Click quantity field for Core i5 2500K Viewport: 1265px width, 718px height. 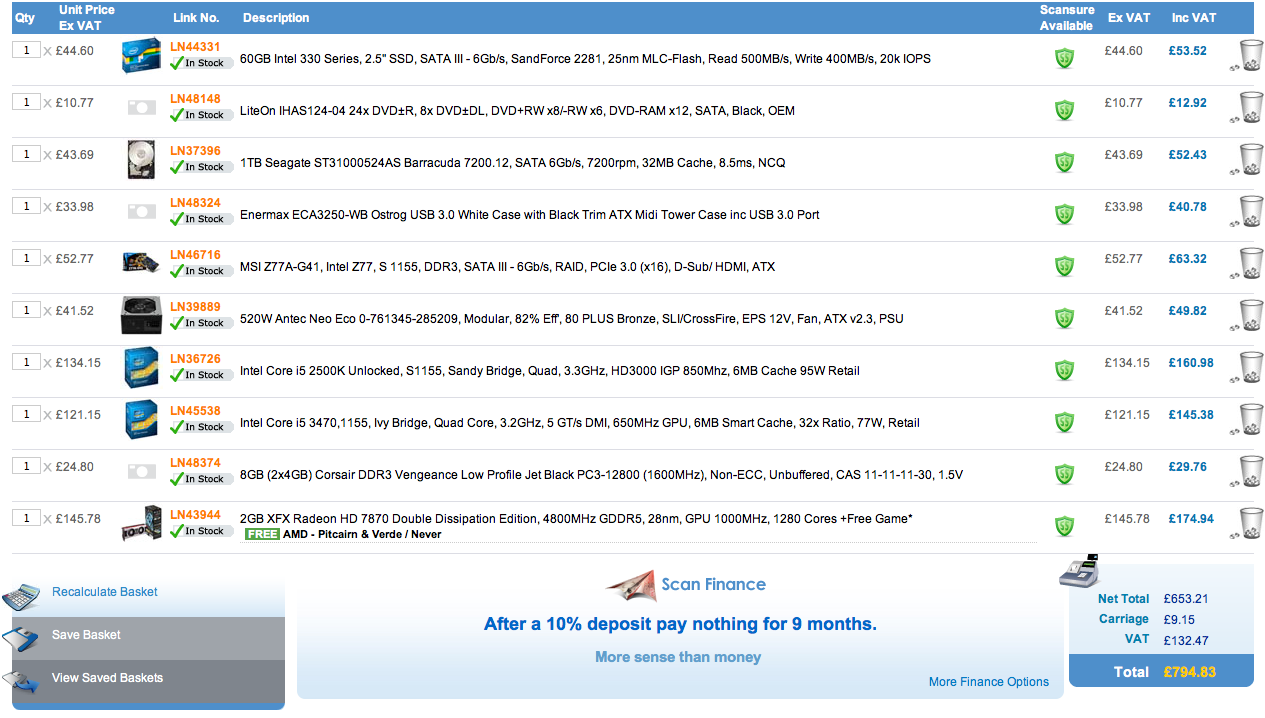(x=26, y=362)
